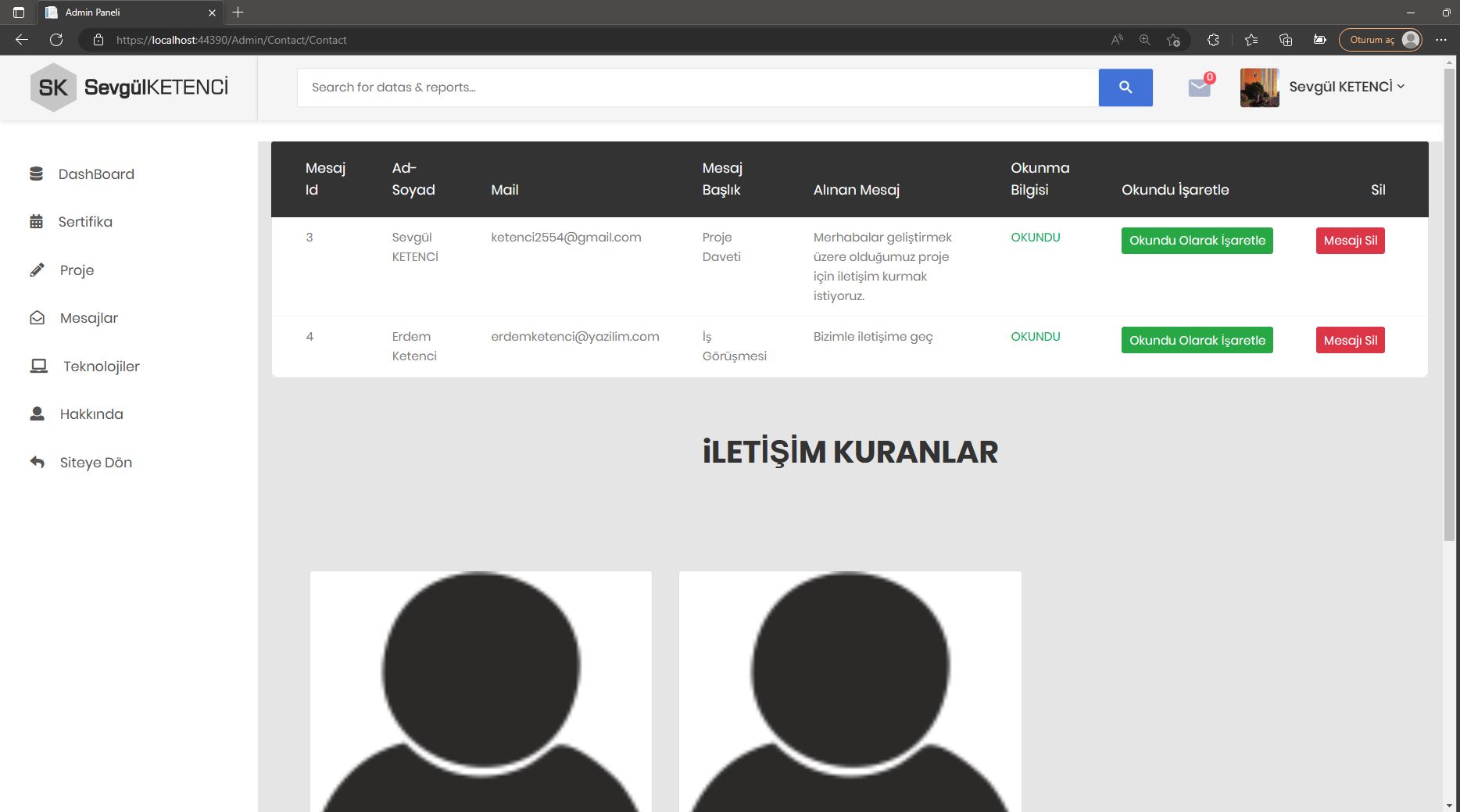Click the Siteye Dön link
1460x812 pixels.
96,463
